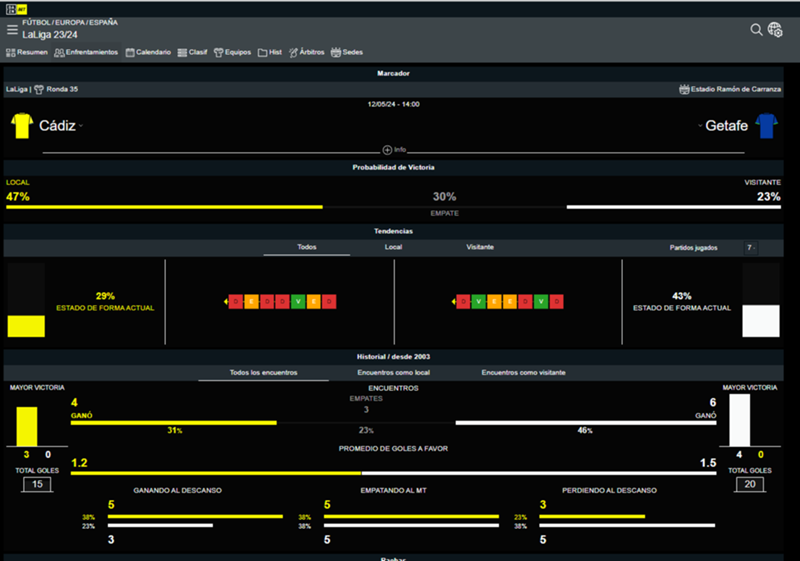Viewport: 800px width, 561px height.
Task: Select the Local tab under Tendencias
Action: [x=393, y=246]
